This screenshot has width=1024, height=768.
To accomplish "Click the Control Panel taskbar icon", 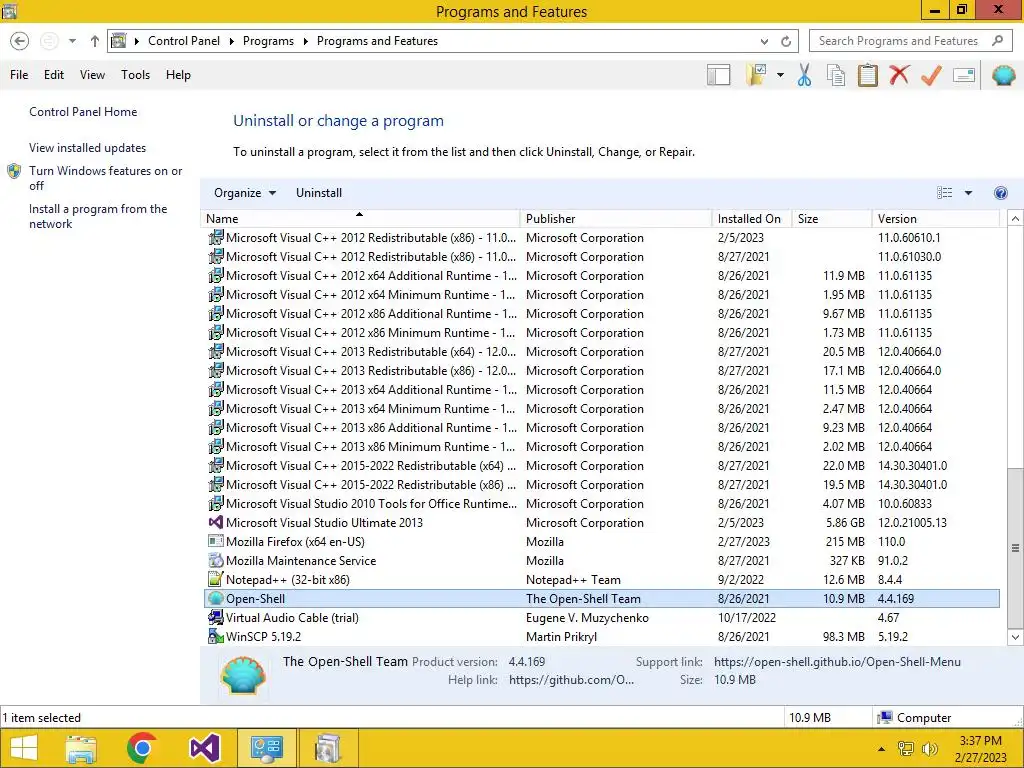I will [266, 748].
